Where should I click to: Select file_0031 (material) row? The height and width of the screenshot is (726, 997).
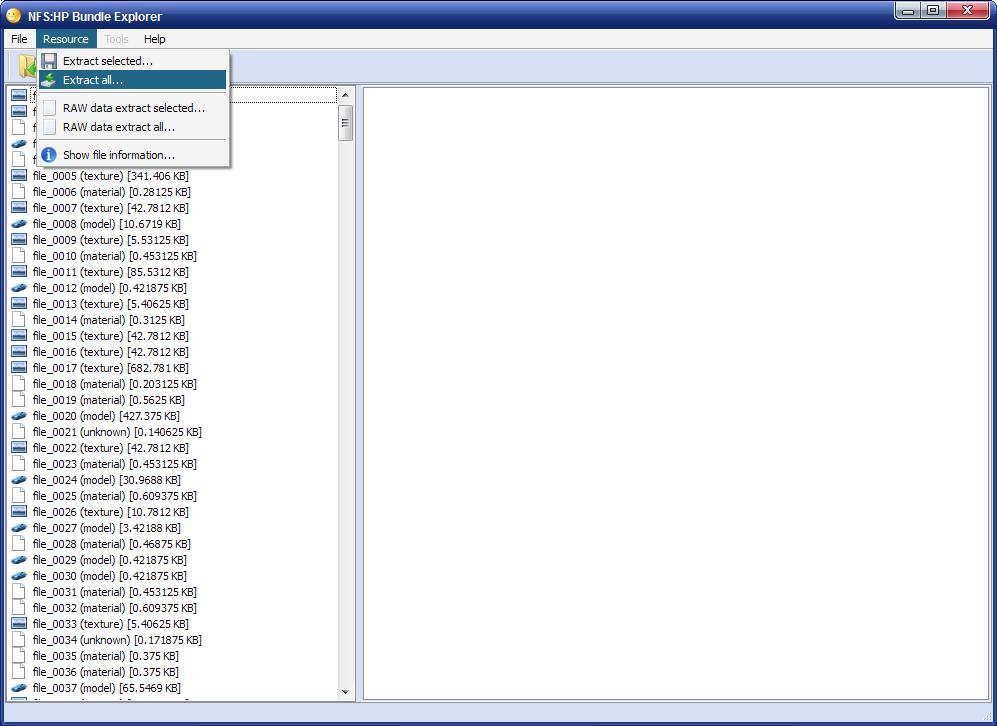pos(114,592)
